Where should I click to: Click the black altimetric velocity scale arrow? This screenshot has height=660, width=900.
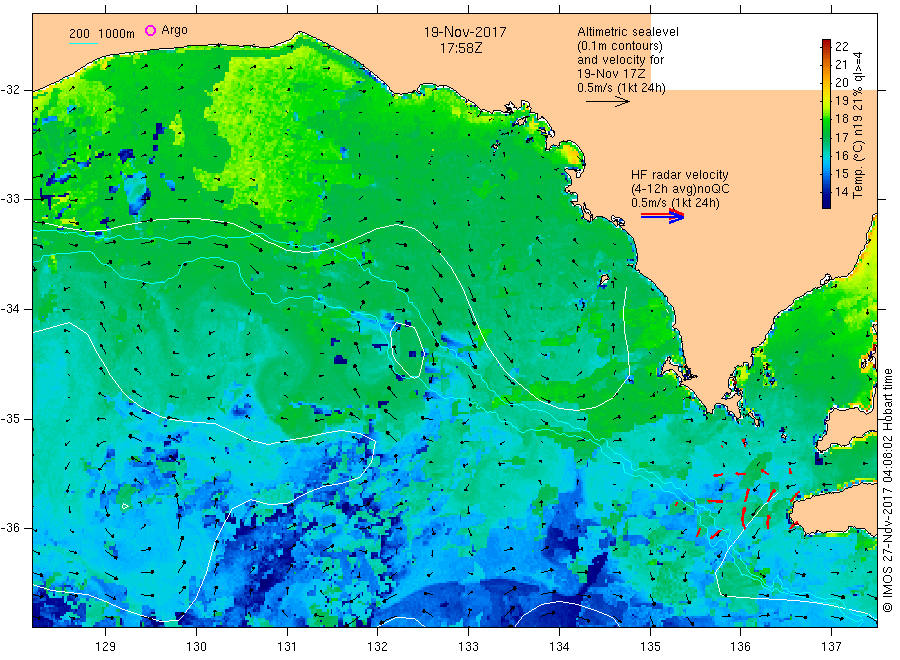pyautogui.click(x=608, y=102)
